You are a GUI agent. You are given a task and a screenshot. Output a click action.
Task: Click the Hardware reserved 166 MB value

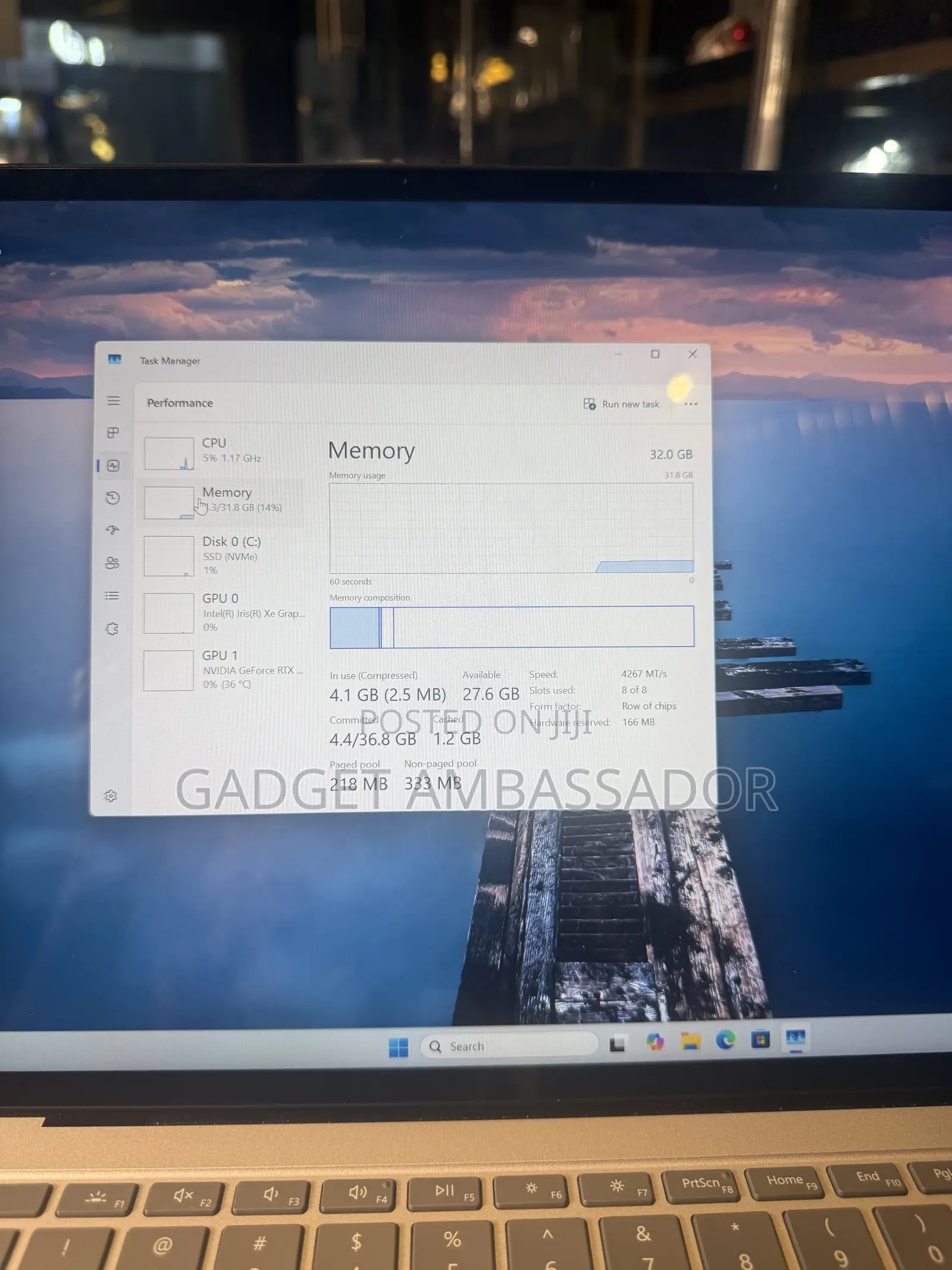(x=638, y=722)
